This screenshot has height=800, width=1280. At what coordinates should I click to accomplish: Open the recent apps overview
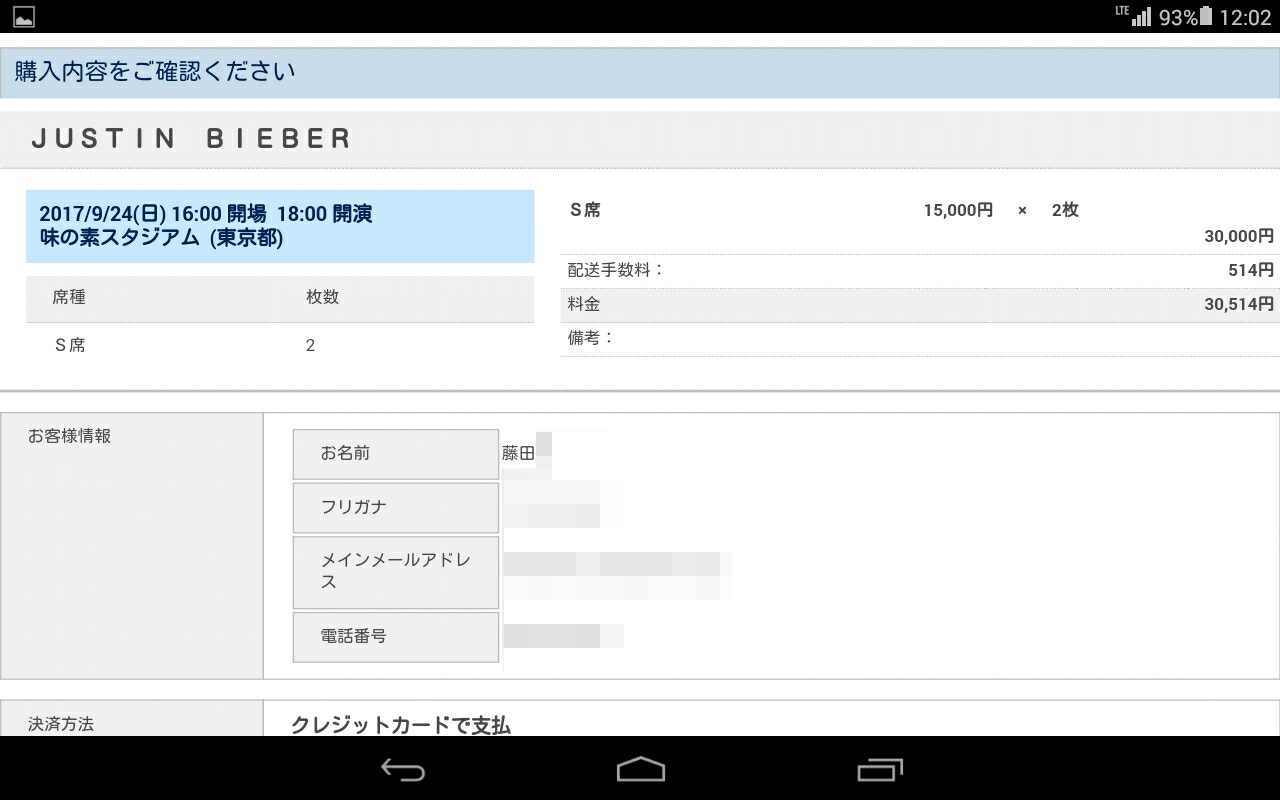(880, 769)
